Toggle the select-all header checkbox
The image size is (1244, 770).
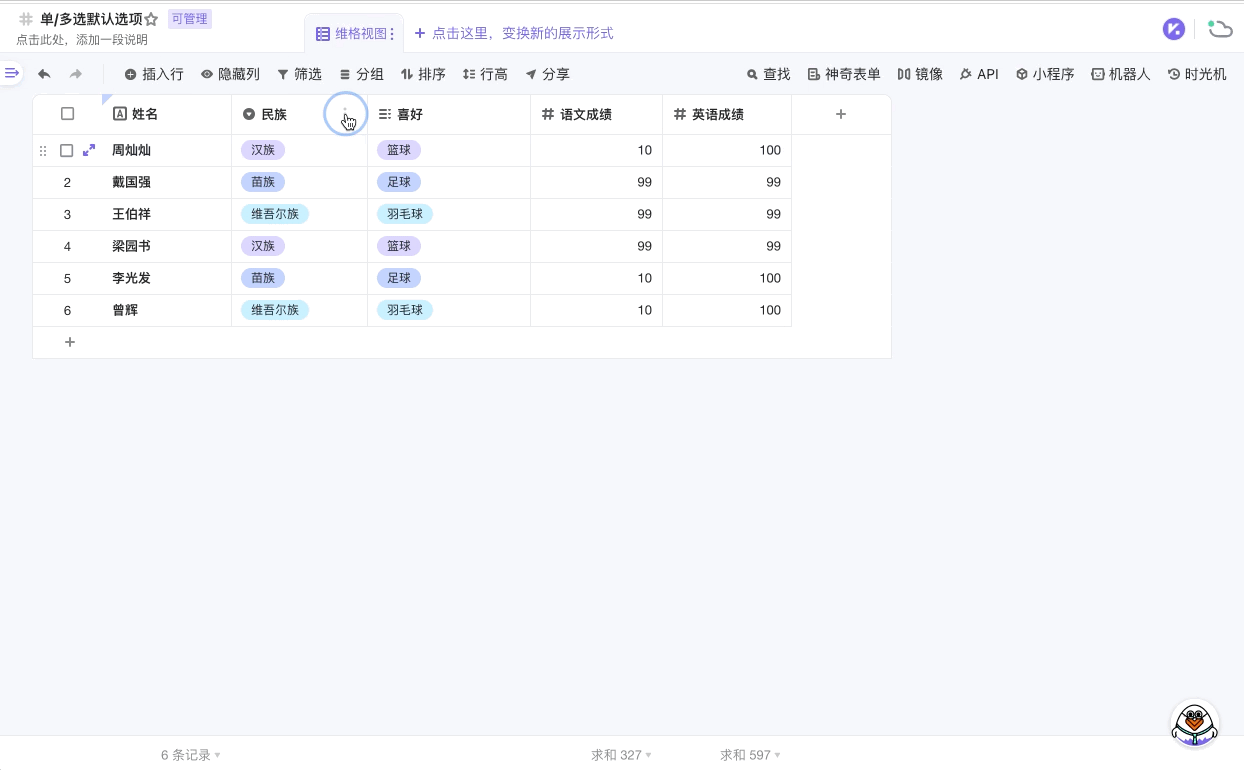pos(67,114)
